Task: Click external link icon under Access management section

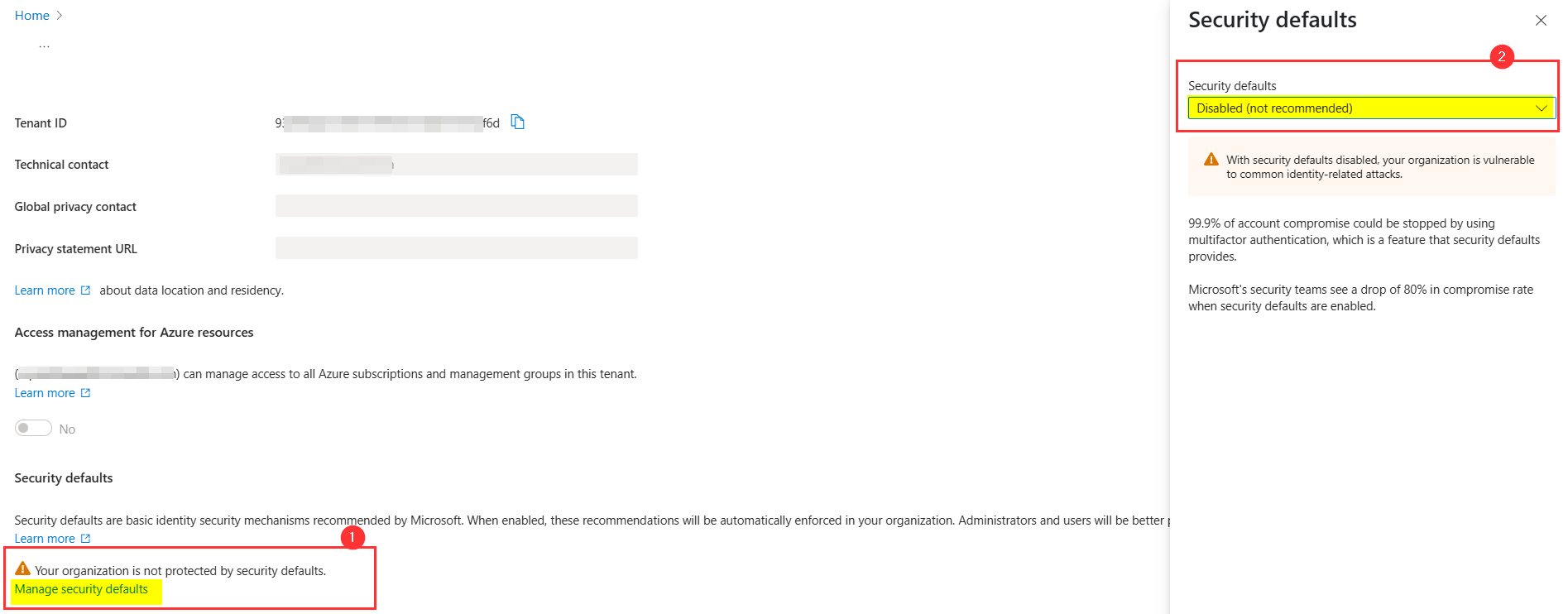Action: pyautogui.click(x=87, y=392)
